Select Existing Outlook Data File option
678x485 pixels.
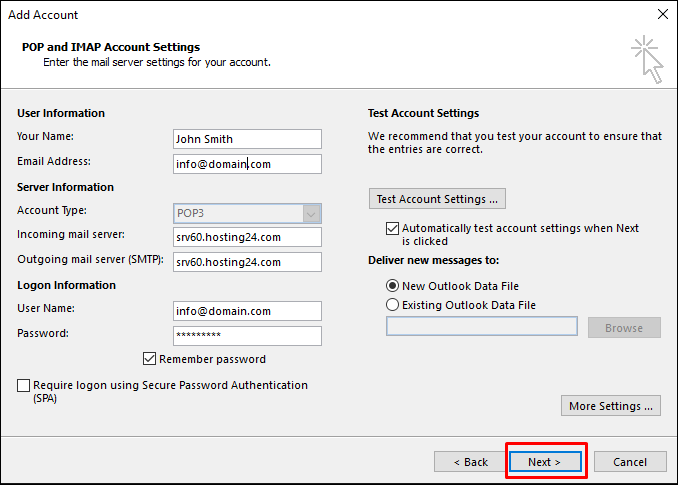(392, 305)
